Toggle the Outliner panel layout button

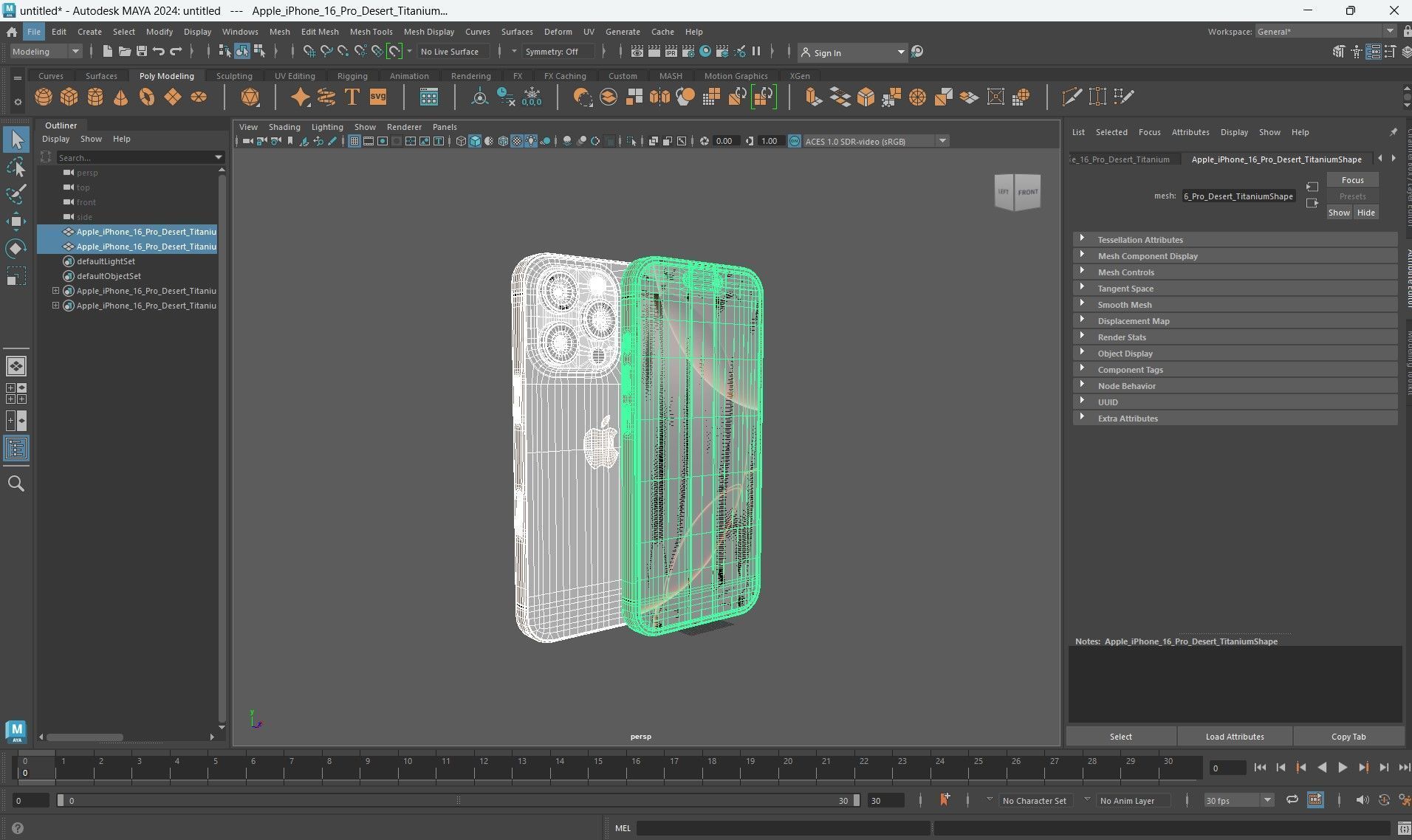[16, 449]
